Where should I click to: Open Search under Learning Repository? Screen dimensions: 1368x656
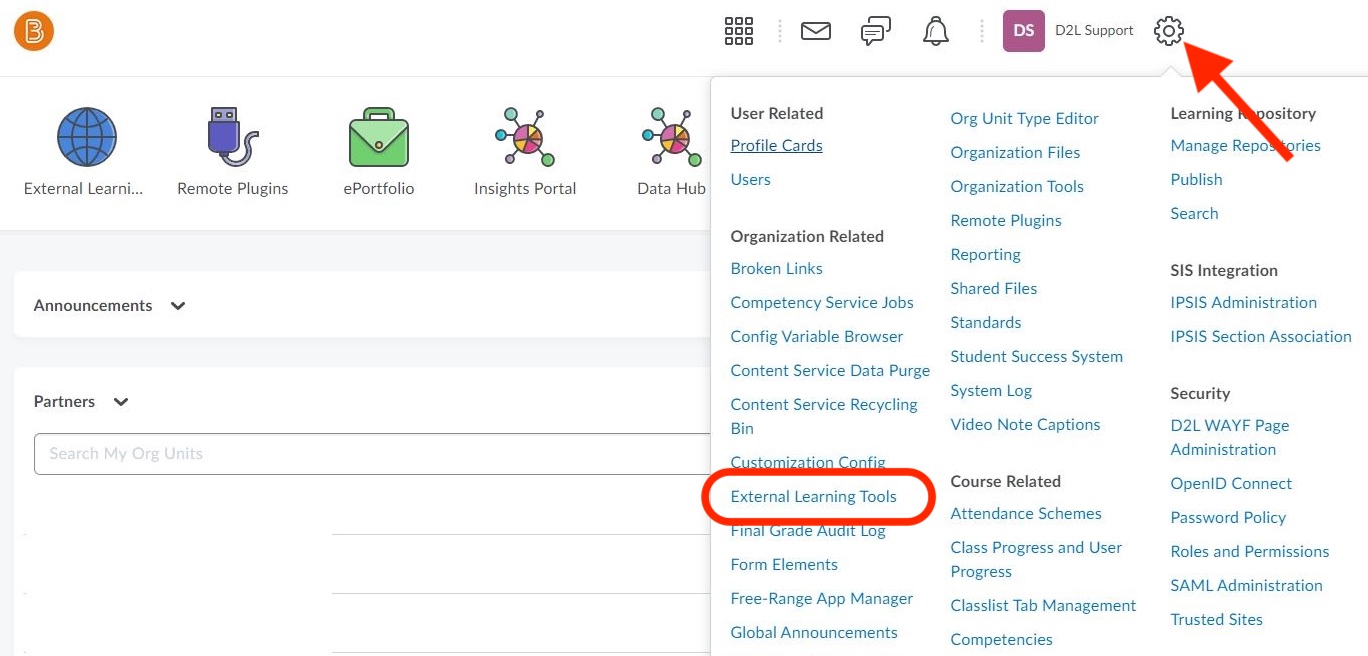[x=1194, y=214]
